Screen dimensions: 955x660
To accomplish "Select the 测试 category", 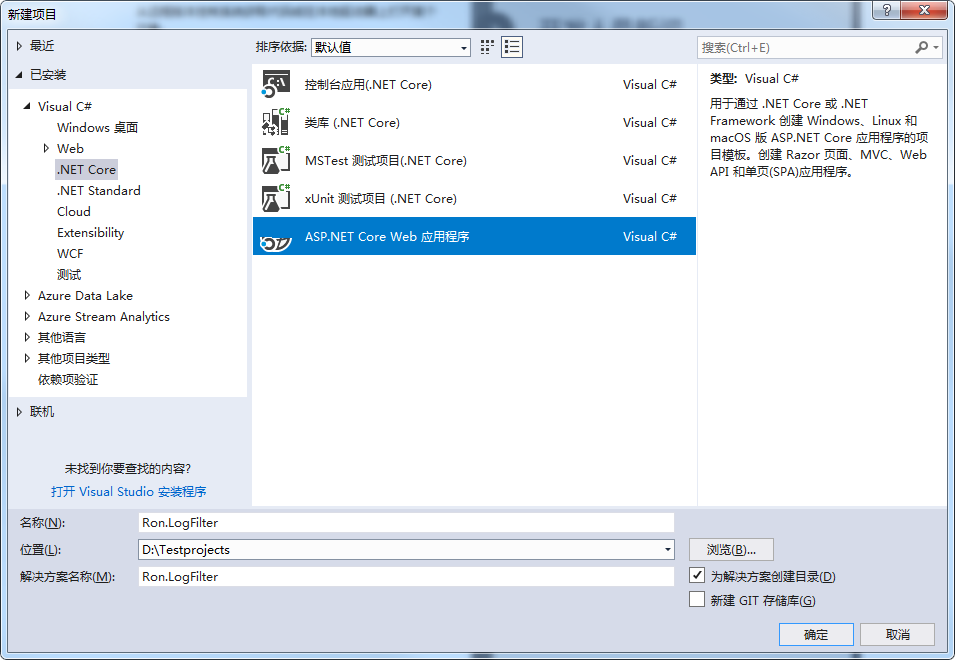I will coord(69,275).
